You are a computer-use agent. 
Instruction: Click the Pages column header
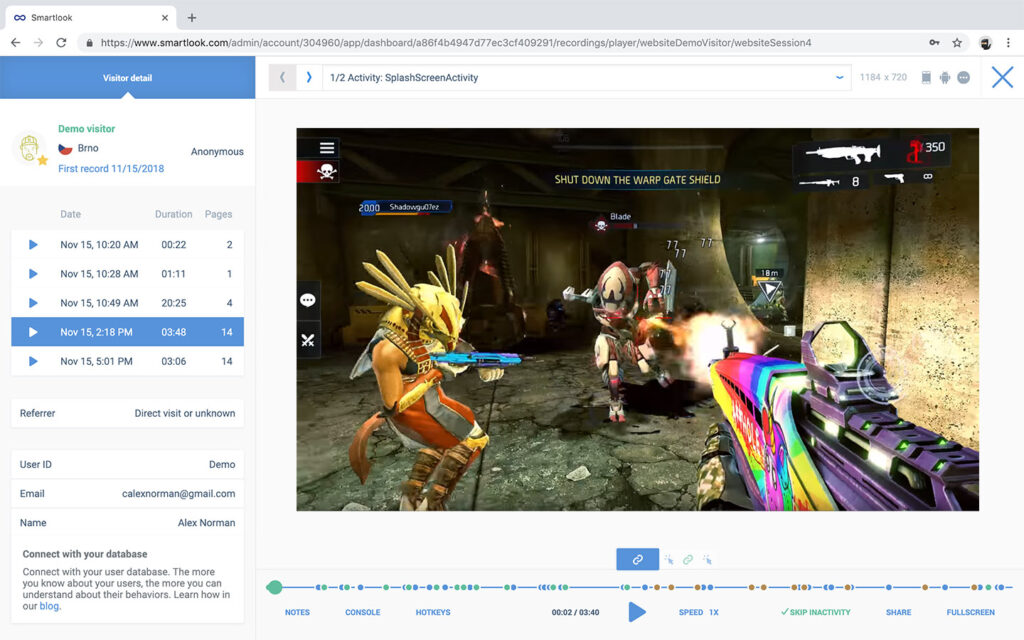(x=218, y=214)
